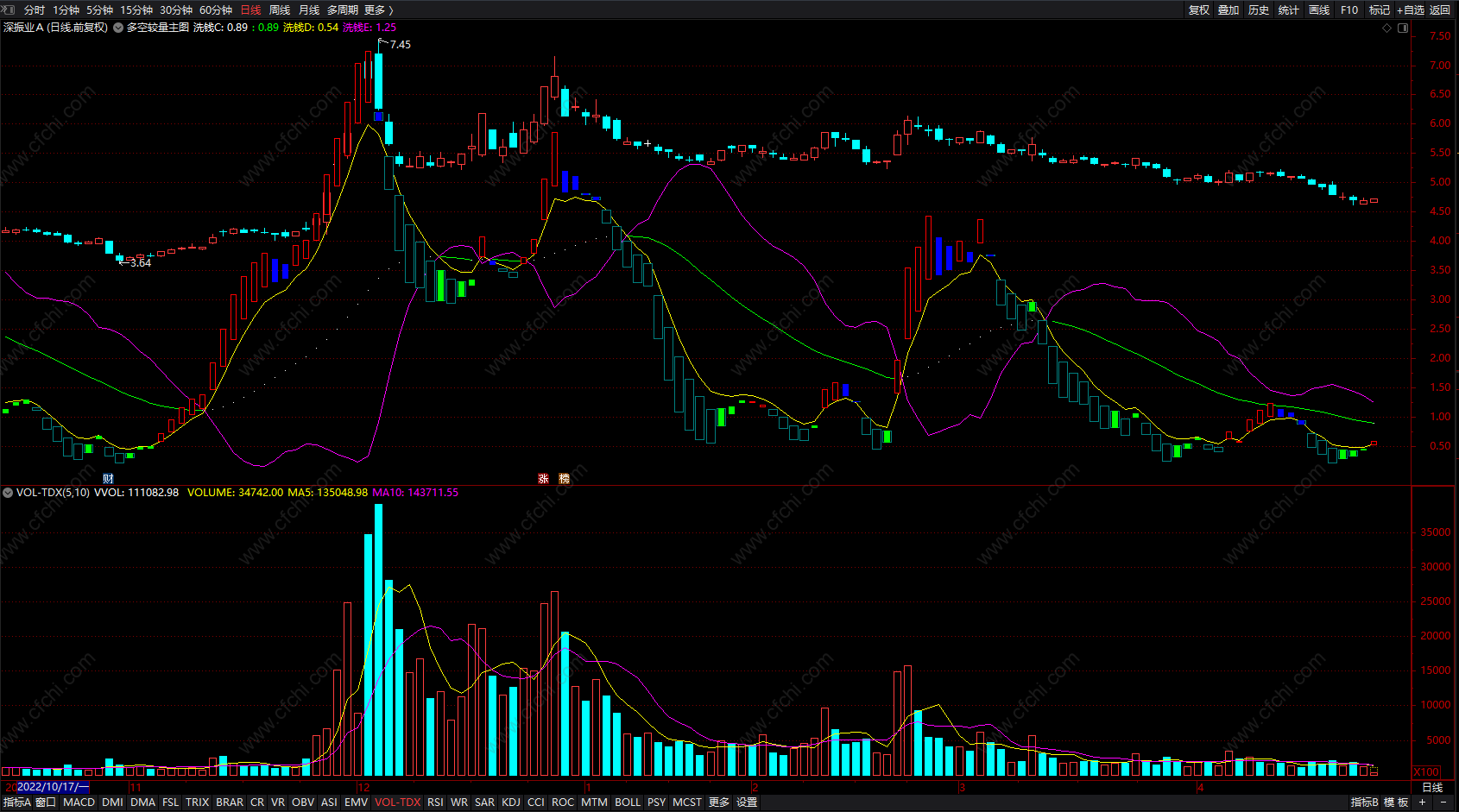This screenshot has height=812, width=1459.
Task: Click the 日线 label beside the date axis
Action: [1432, 788]
